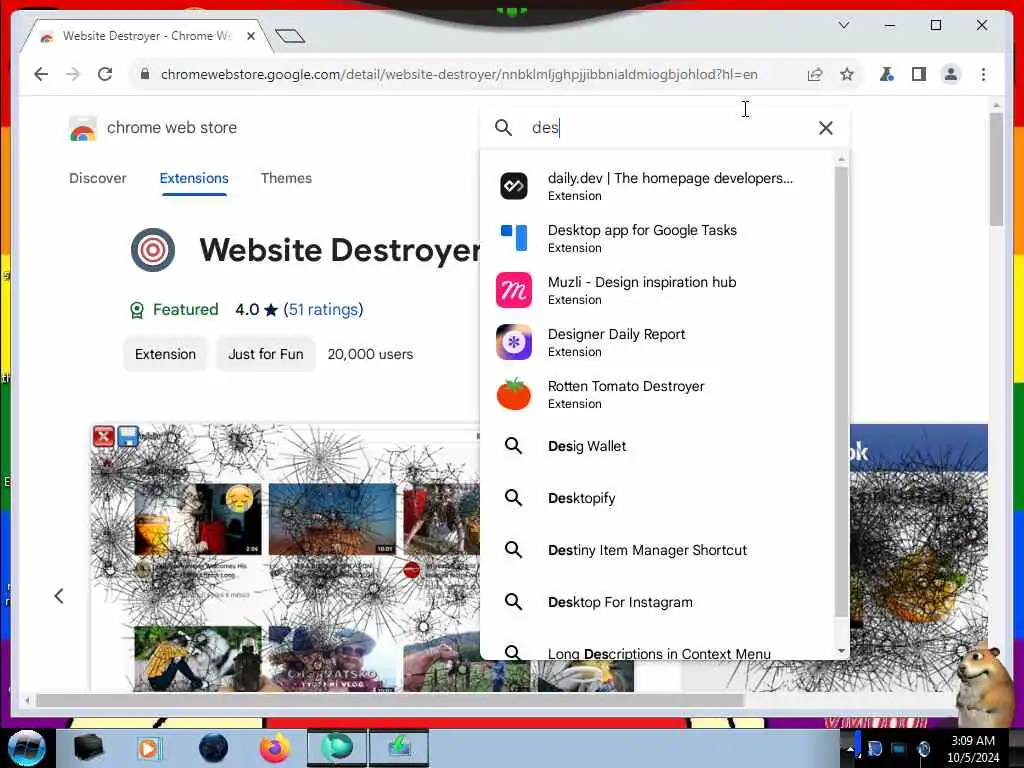The width and height of the screenshot is (1024, 768).
Task: Open the Chrome profile avatar
Action: (x=951, y=74)
